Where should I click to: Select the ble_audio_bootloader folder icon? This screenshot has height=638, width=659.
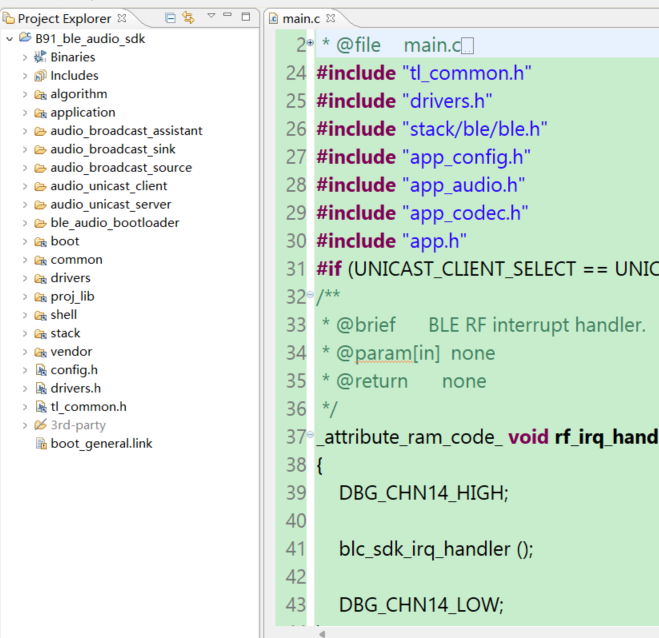pos(40,223)
